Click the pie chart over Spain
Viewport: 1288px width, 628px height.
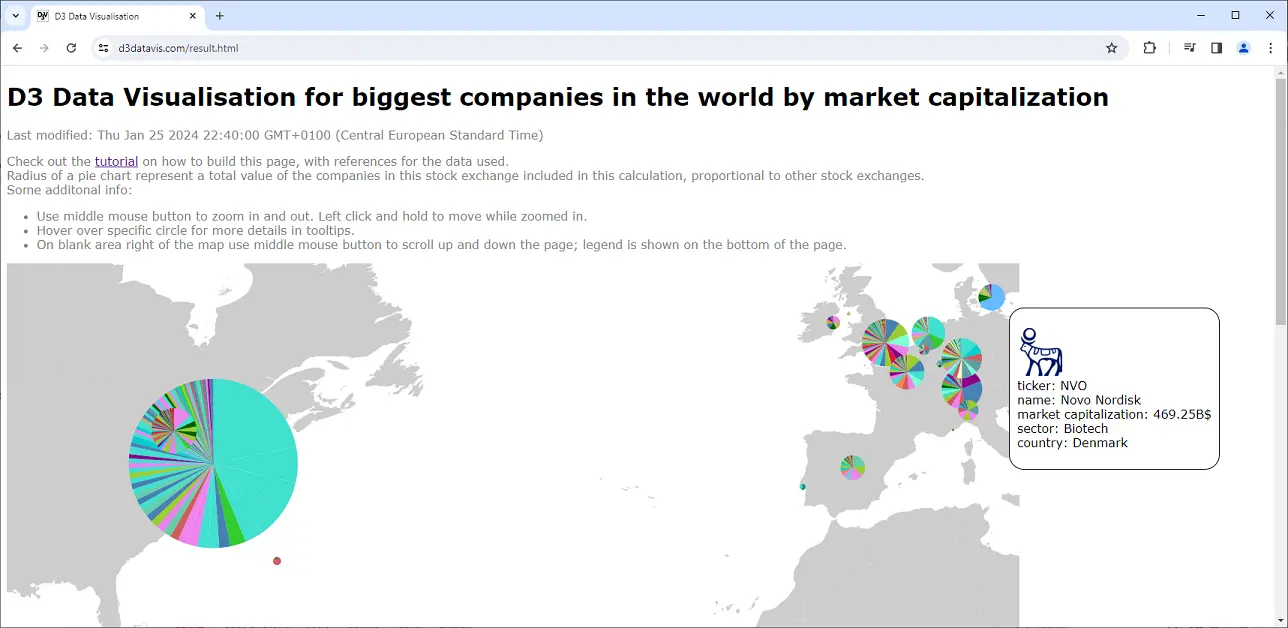click(x=852, y=467)
